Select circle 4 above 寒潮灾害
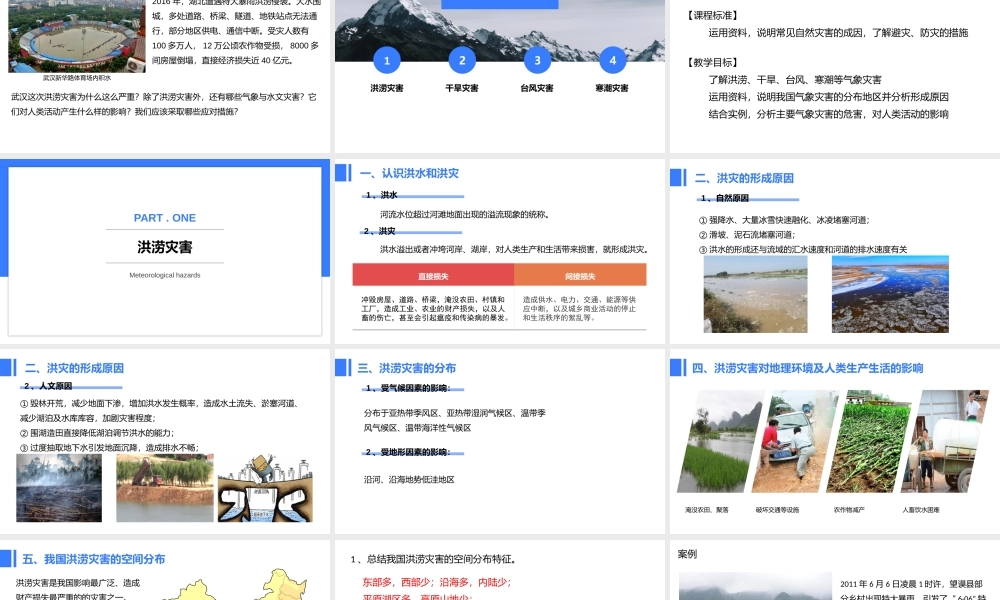Screen dimensions: 1000x600 [x=612, y=61]
